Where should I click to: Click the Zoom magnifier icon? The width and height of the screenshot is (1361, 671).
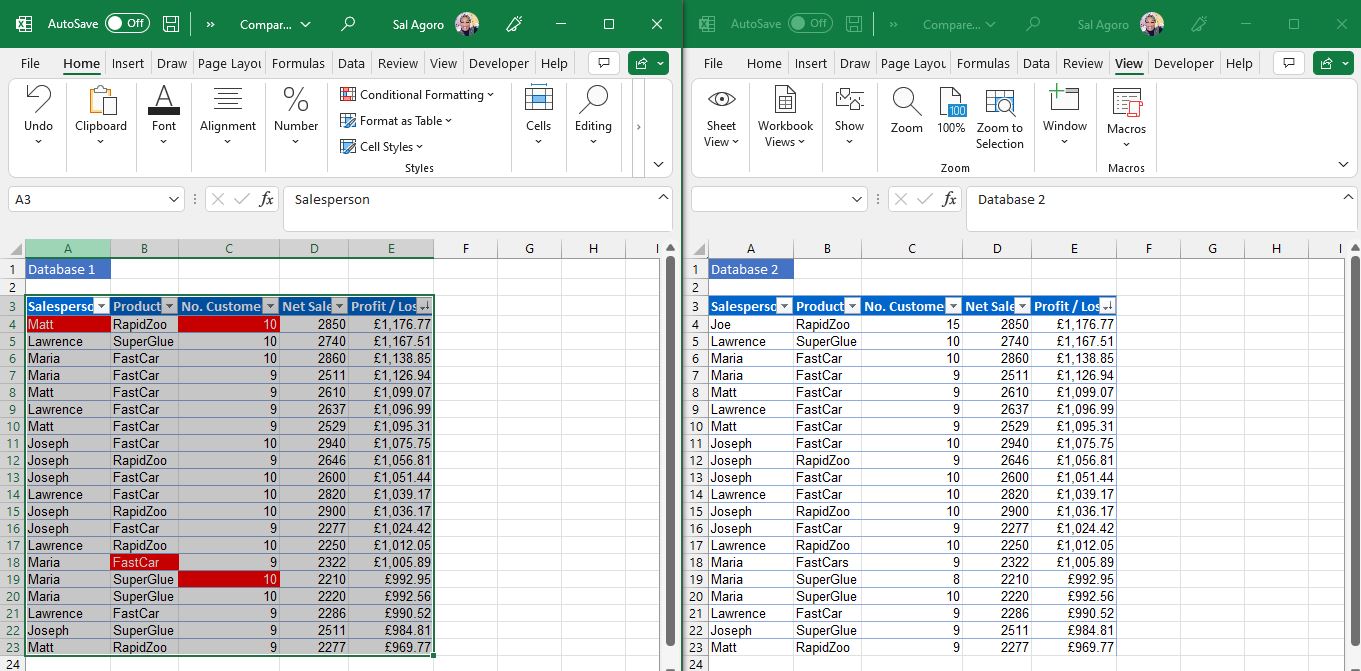(x=906, y=102)
